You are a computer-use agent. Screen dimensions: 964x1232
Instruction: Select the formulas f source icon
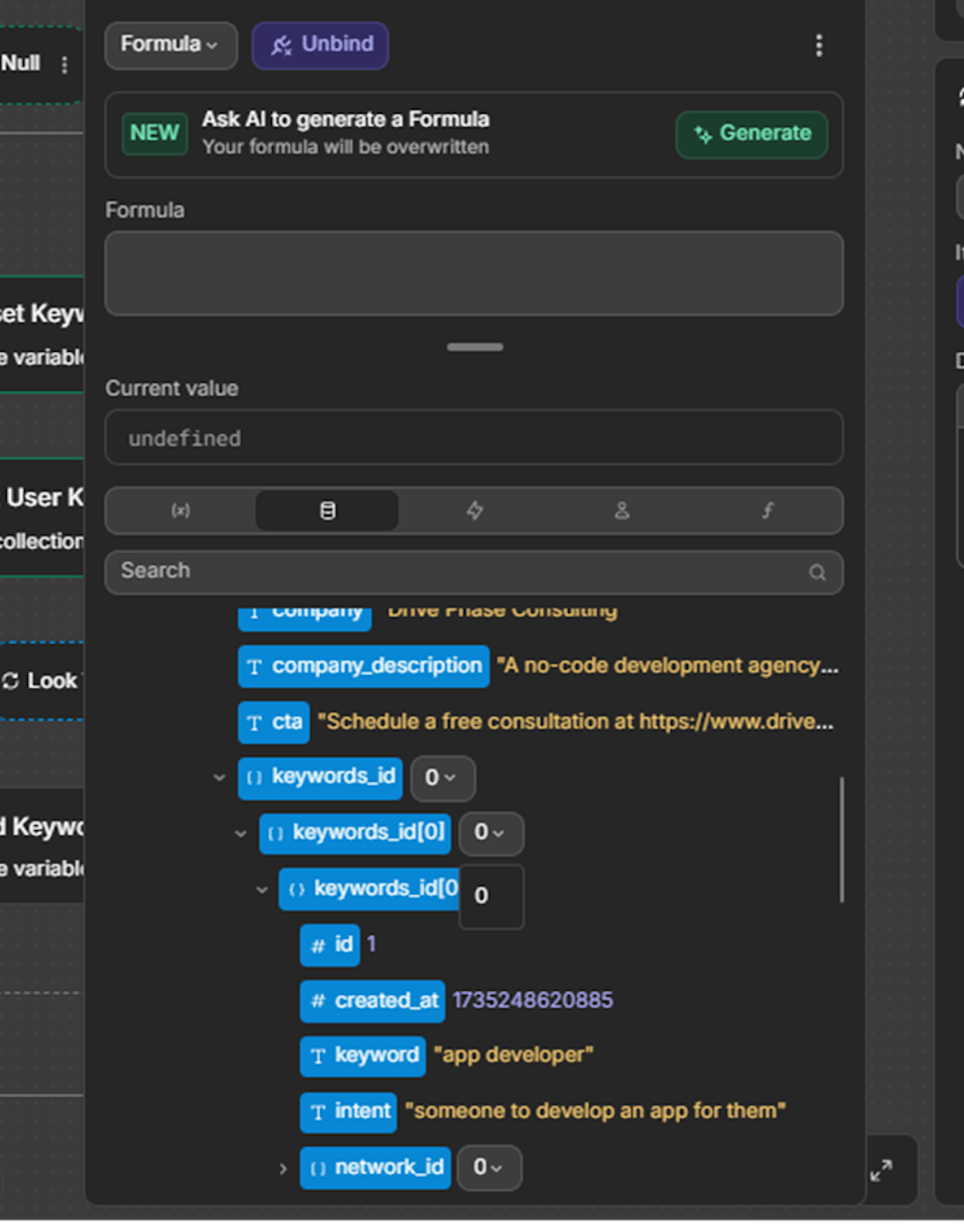(x=767, y=511)
